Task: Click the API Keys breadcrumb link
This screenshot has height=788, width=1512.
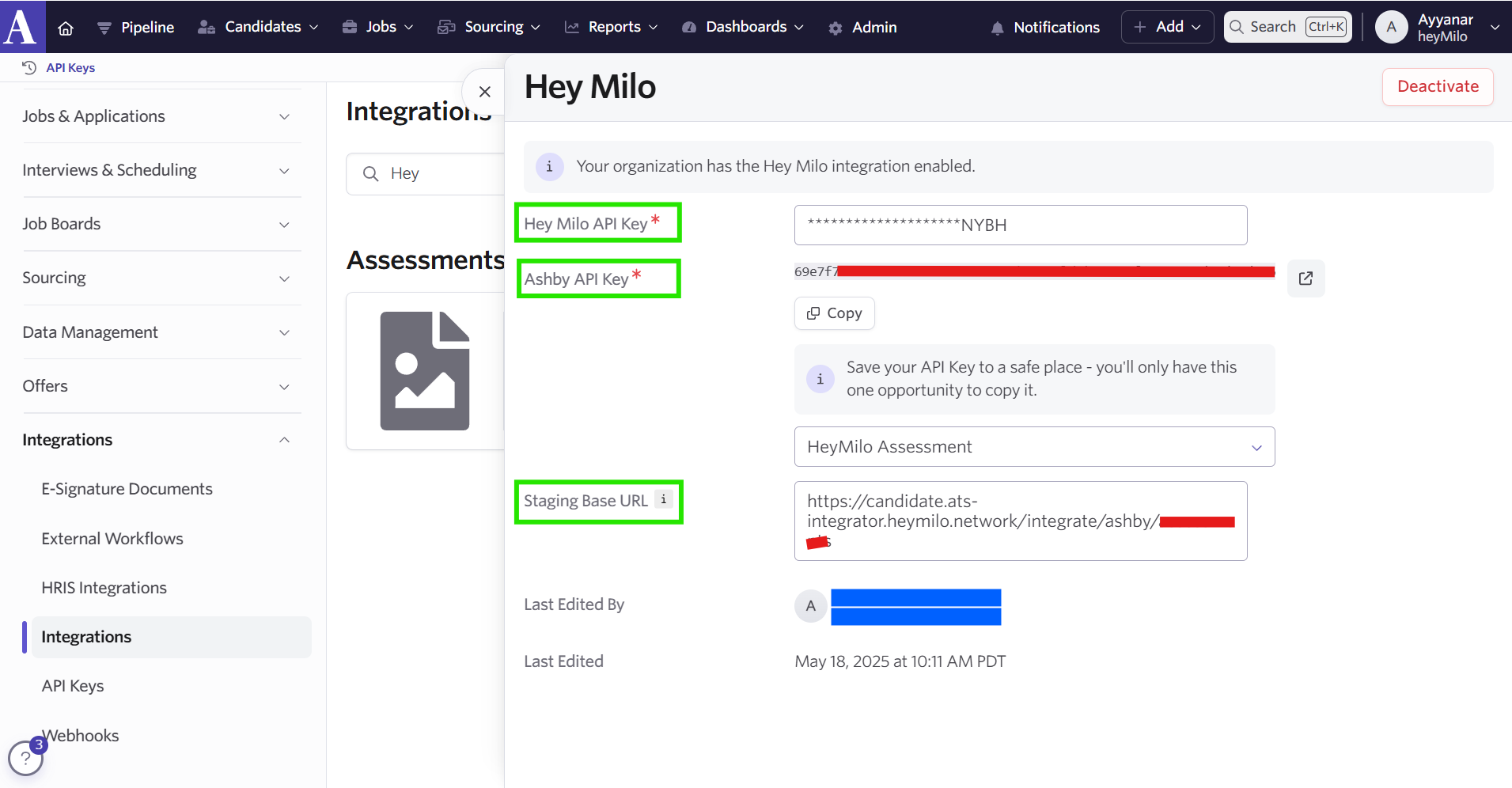Action: (70, 68)
